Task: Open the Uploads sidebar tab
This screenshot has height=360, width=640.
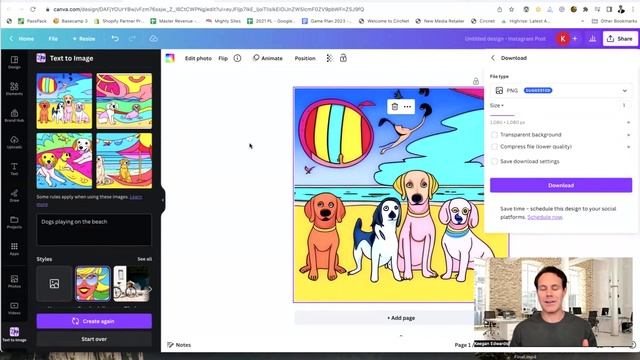Action: pyautogui.click(x=14, y=142)
